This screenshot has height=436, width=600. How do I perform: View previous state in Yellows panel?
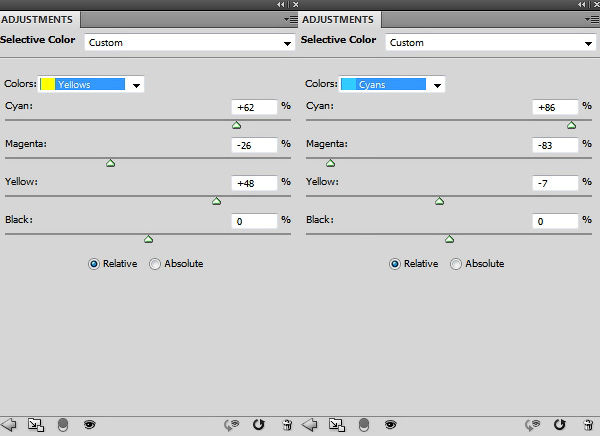[232, 425]
